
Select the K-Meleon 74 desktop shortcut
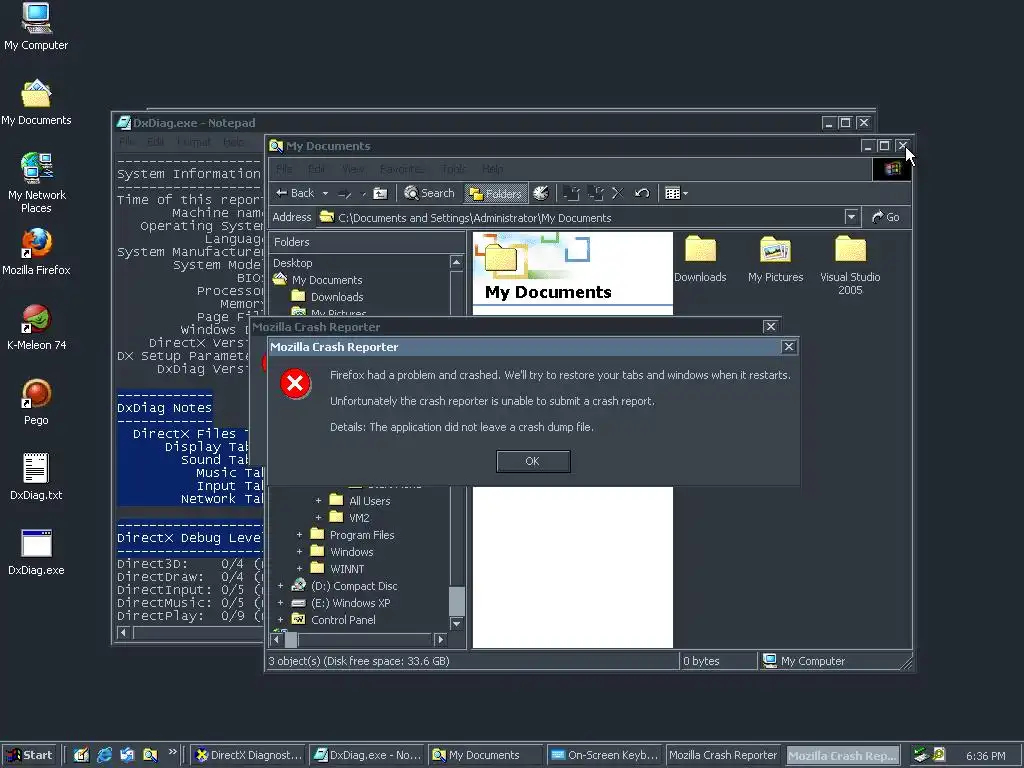point(36,327)
